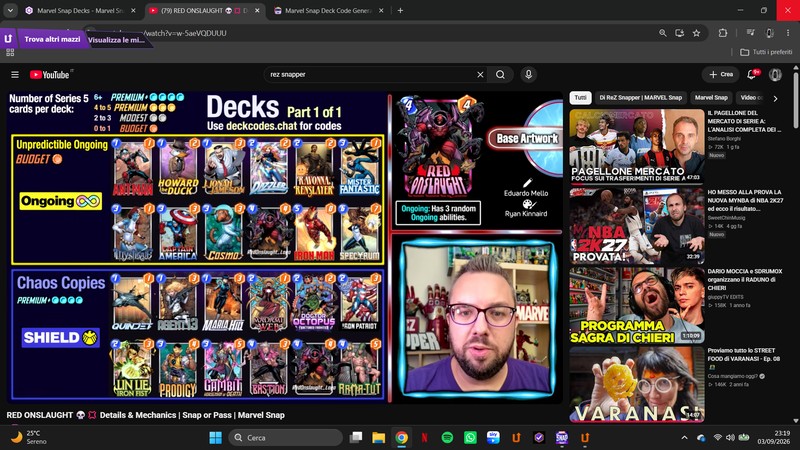Open a new browser tab

401,10
